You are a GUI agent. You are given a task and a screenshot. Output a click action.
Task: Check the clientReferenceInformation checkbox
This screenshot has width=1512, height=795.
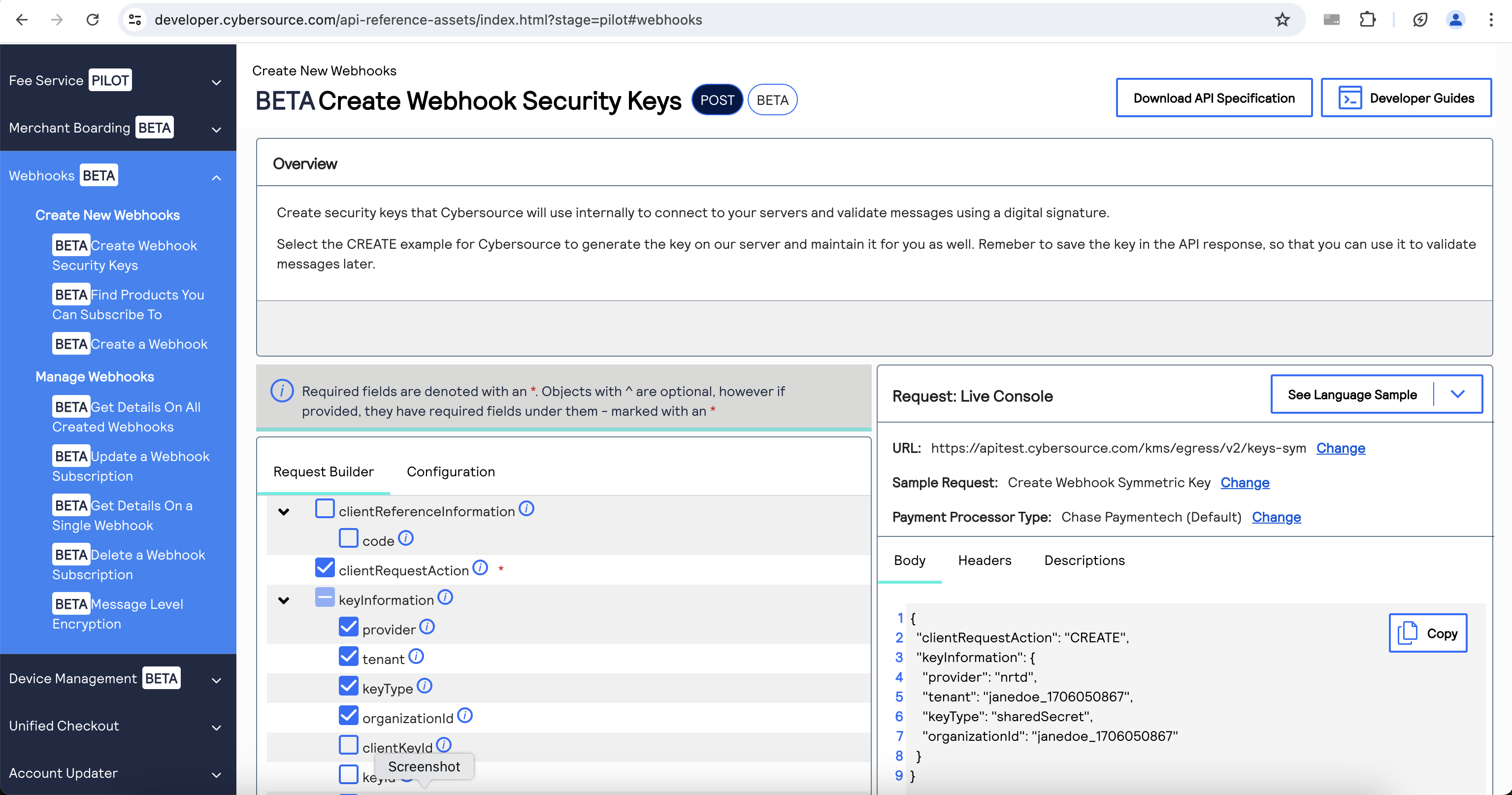point(325,508)
